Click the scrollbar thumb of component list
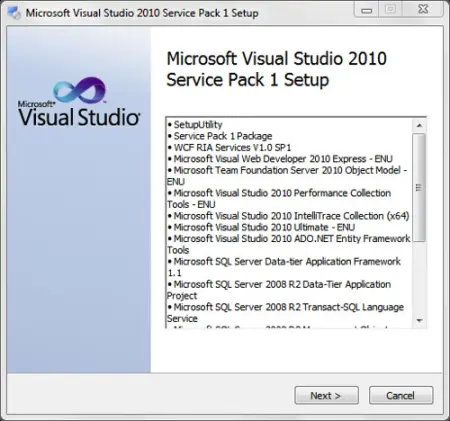The image size is (450, 421). click(x=419, y=187)
